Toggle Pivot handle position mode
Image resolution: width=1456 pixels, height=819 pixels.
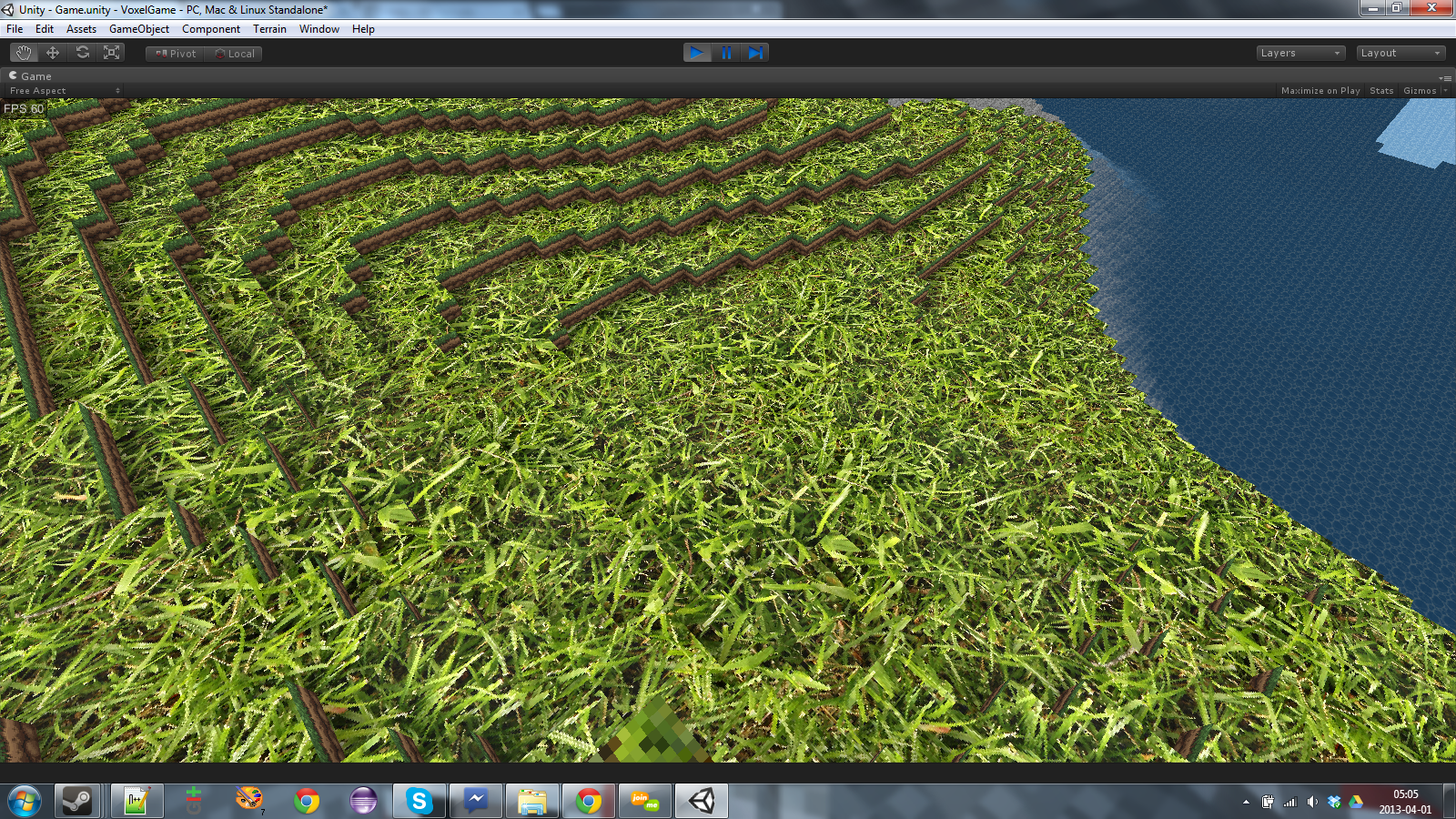pyautogui.click(x=176, y=54)
